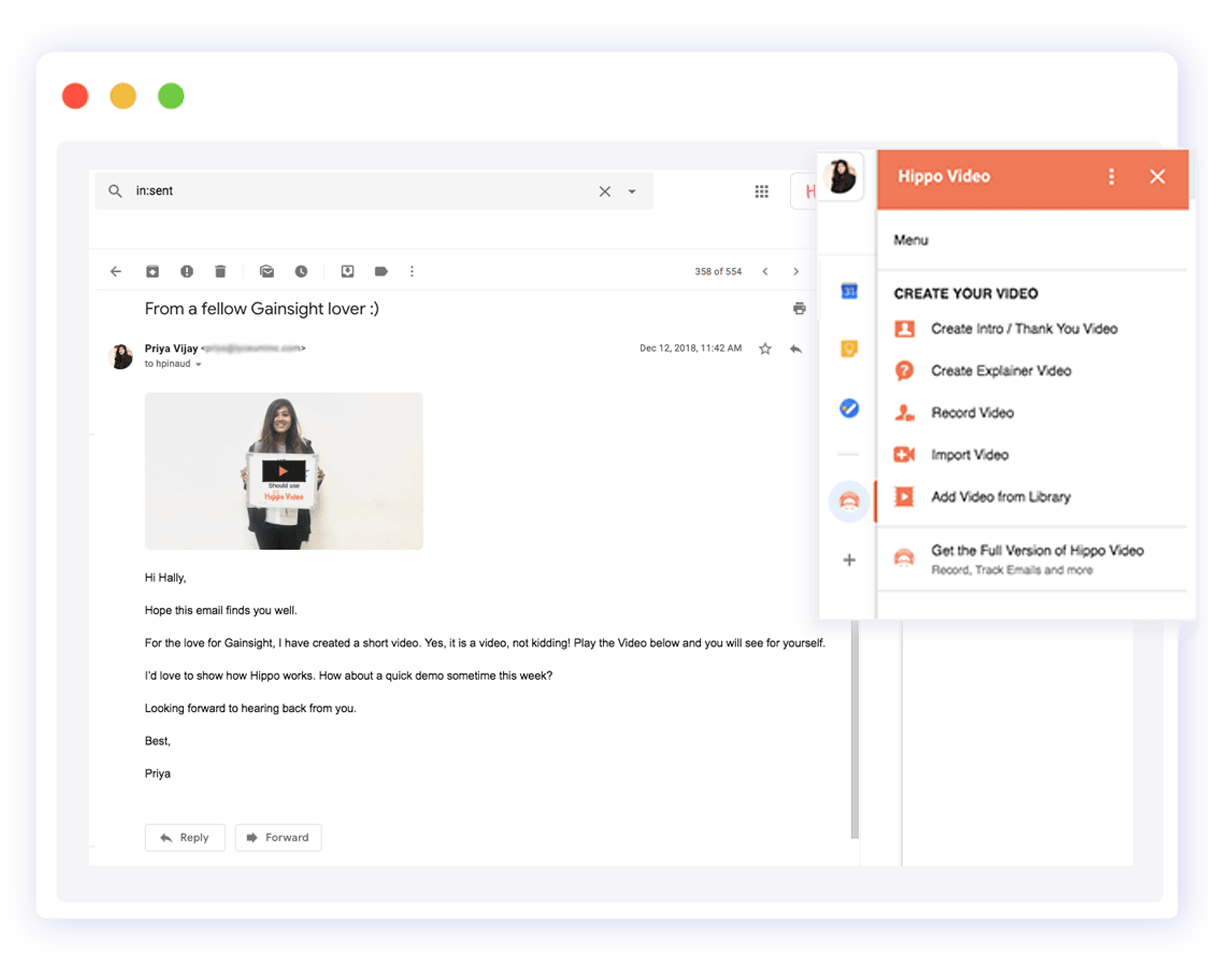This screenshot has width=1208, height=959.
Task: Click the profile avatar above the side panel
Action: (842, 177)
